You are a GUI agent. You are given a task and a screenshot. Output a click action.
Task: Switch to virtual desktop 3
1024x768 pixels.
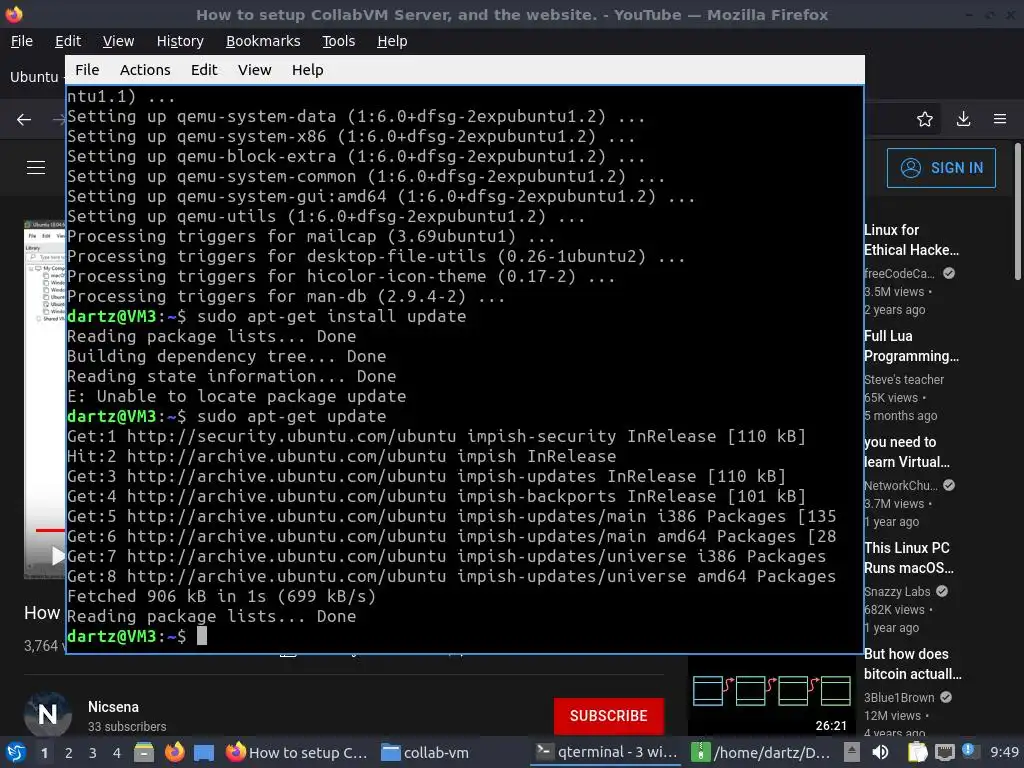click(93, 753)
